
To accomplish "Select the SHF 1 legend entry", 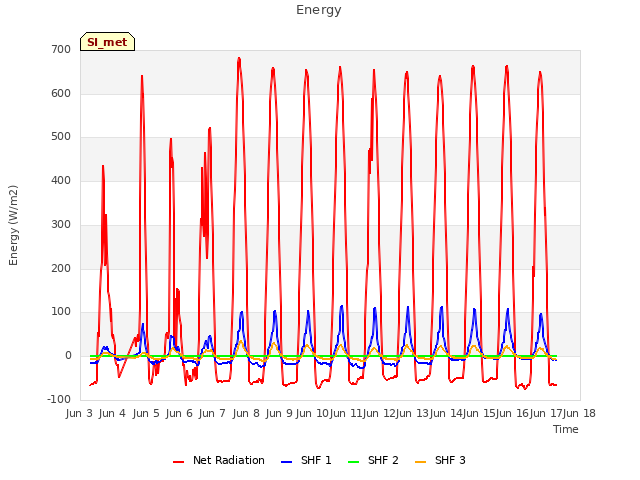I will pos(306,460).
